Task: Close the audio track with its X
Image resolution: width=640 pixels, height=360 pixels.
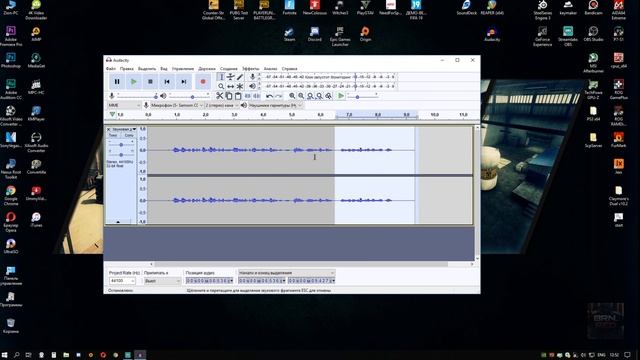Action: [x=109, y=129]
